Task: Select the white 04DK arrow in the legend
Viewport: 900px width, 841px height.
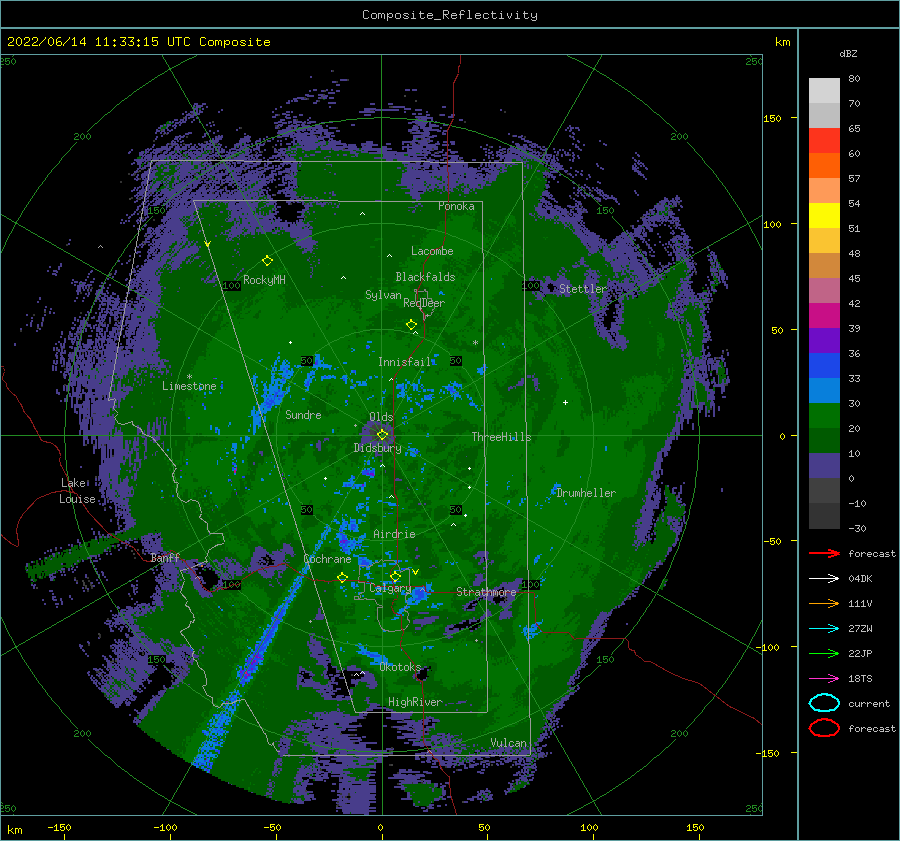Action: (x=824, y=578)
